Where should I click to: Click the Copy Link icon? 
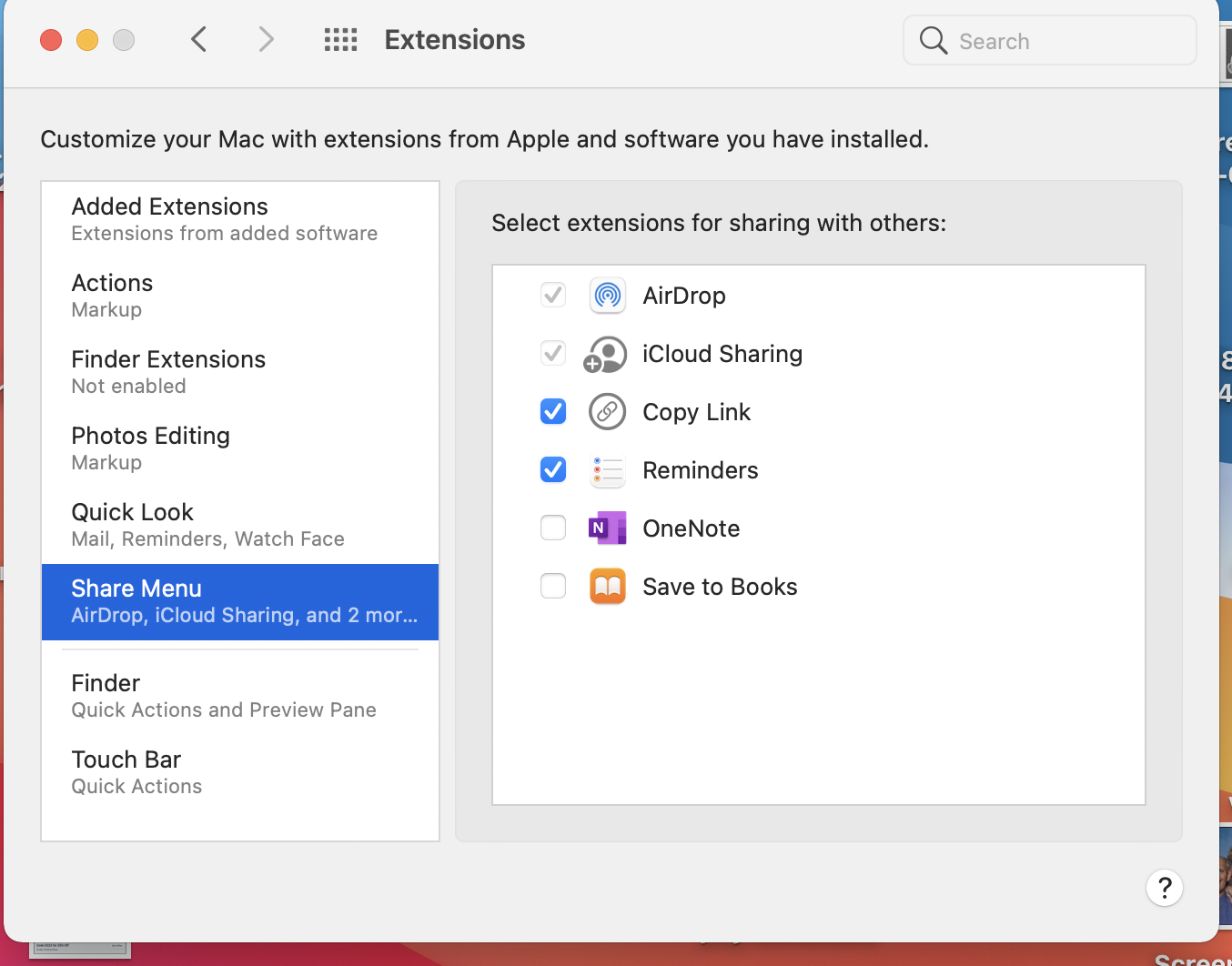(608, 412)
